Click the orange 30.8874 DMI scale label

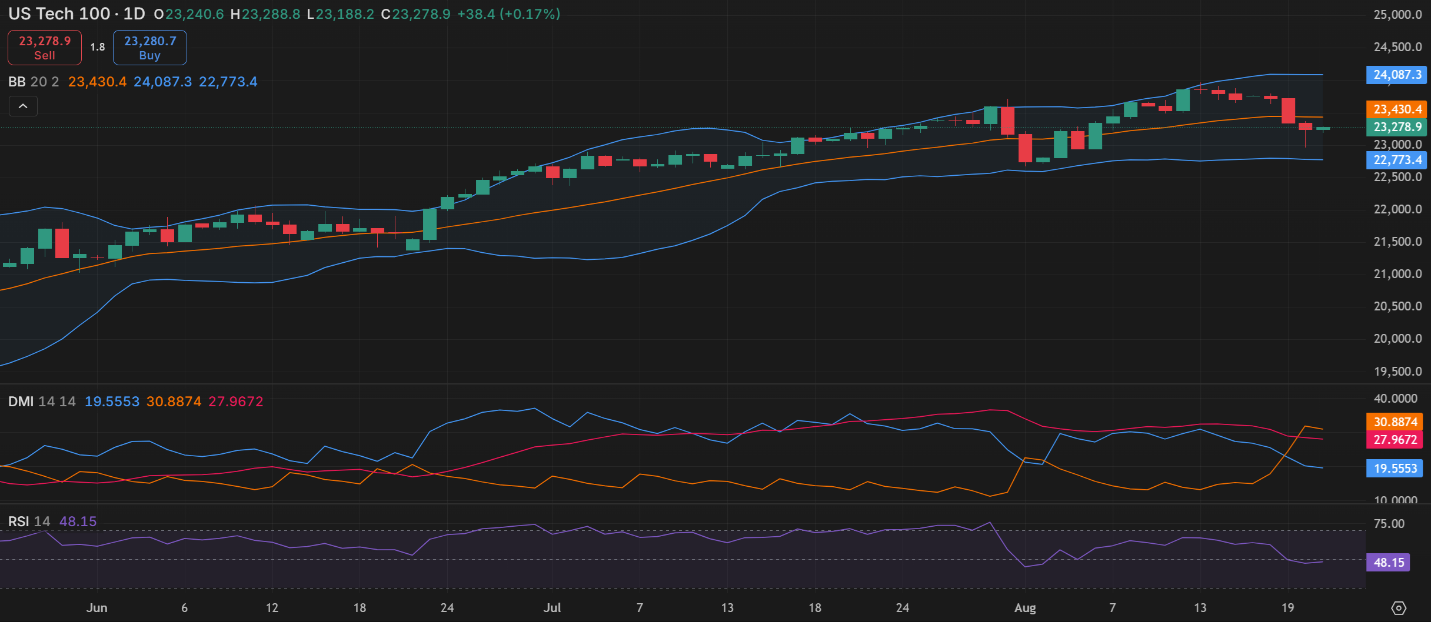pyautogui.click(x=1397, y=422)
